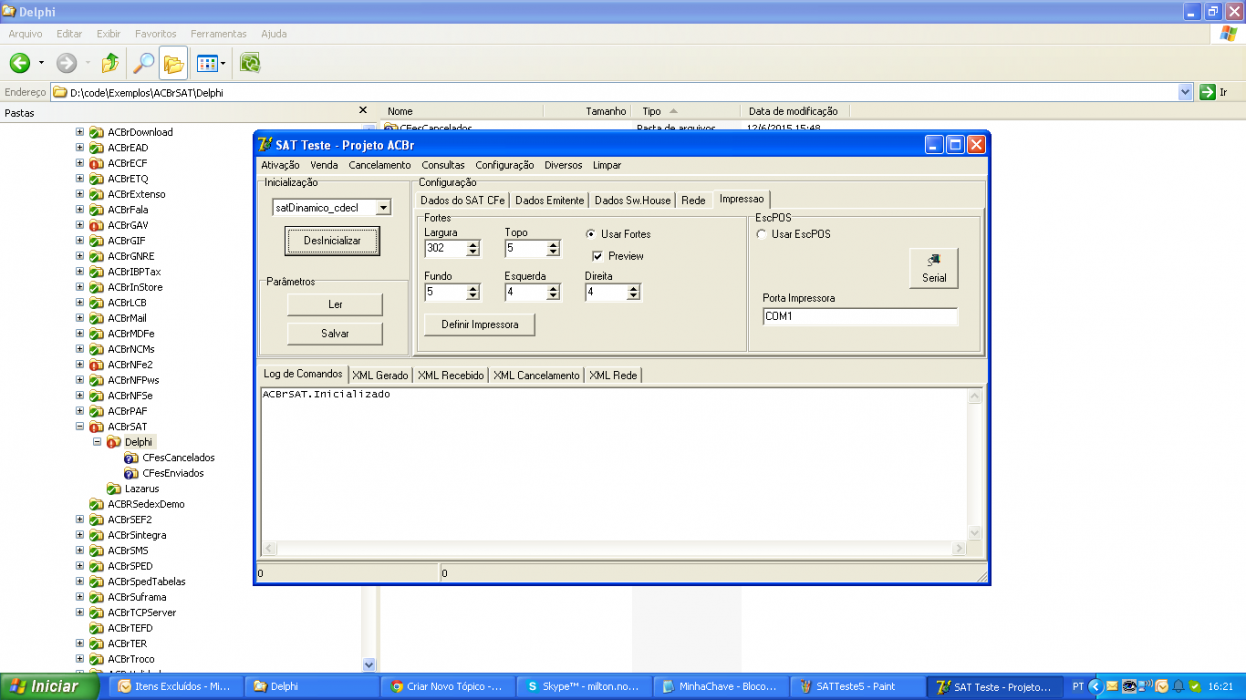
Task: Open the Views button dropdown arrow
Action: [224, 63]
